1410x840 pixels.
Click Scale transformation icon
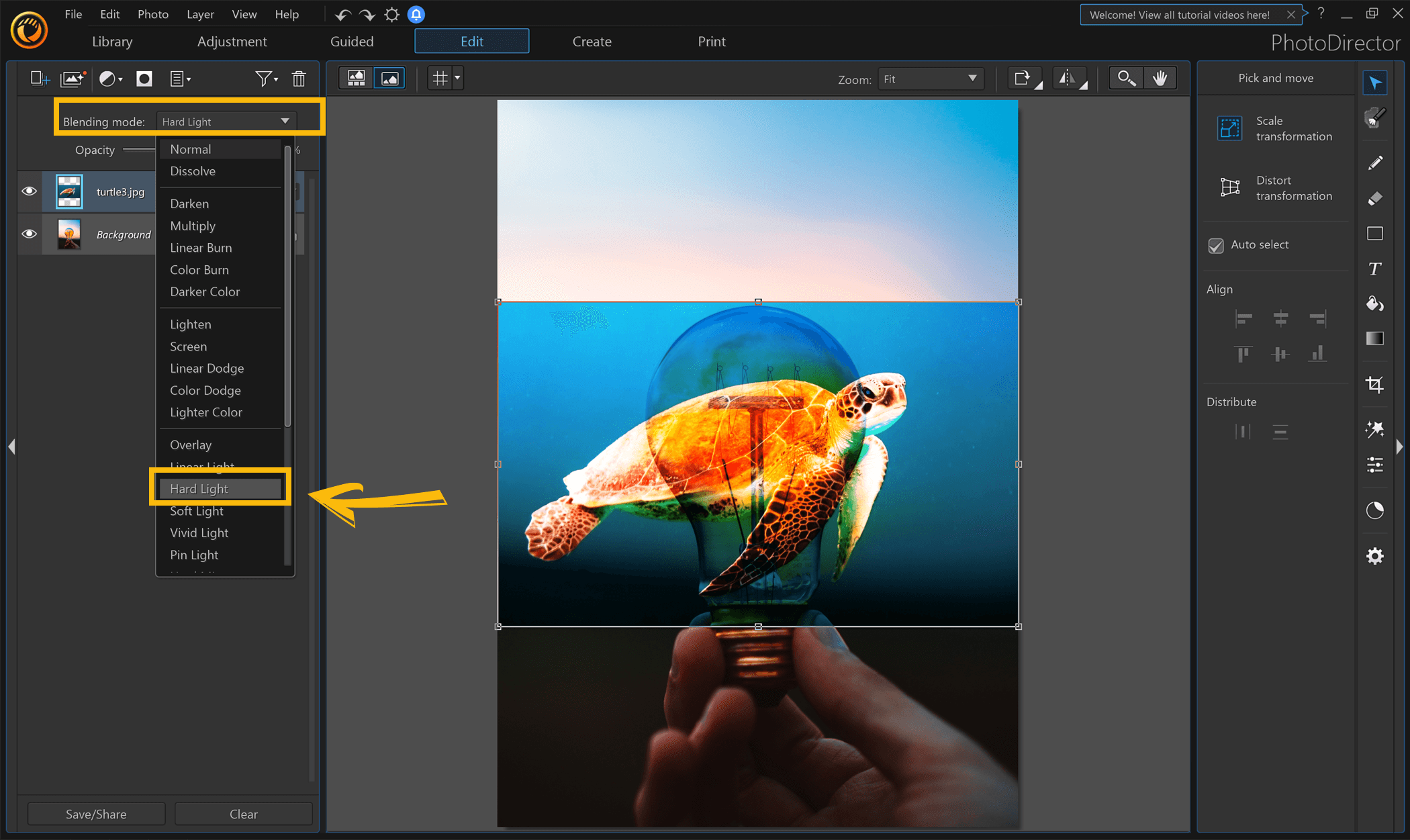[1230, 128]
